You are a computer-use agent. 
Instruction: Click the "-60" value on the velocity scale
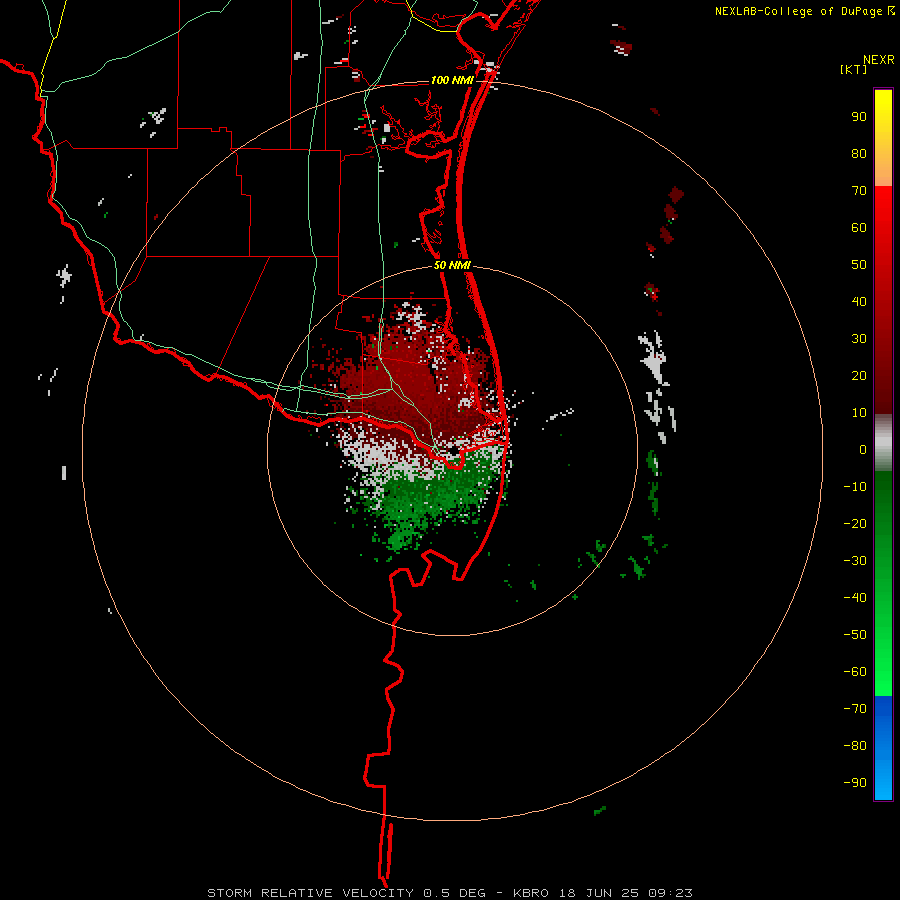click(x=855, y=672)
